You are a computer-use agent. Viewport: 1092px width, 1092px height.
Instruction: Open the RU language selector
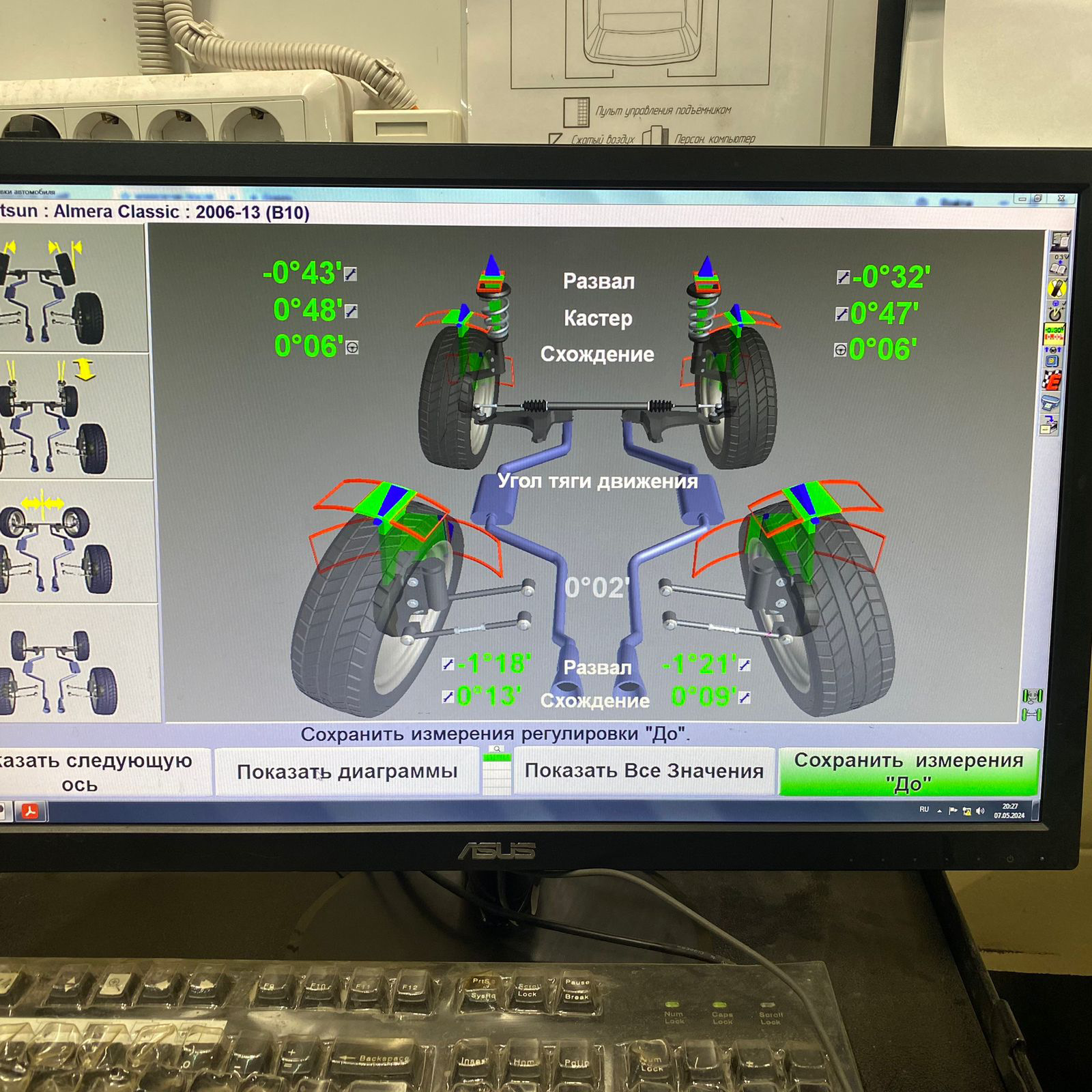pyautogui.click(x=924, y=809)
